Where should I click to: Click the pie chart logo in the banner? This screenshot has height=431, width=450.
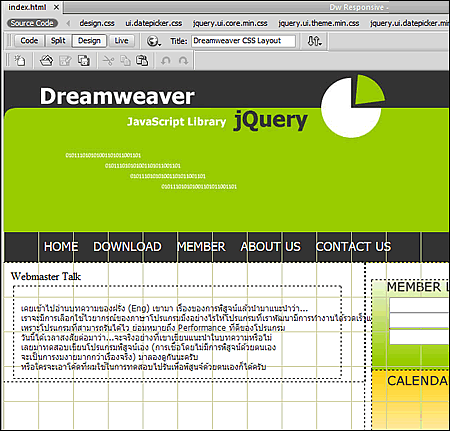pyautogui.click(x=353, y=106)
